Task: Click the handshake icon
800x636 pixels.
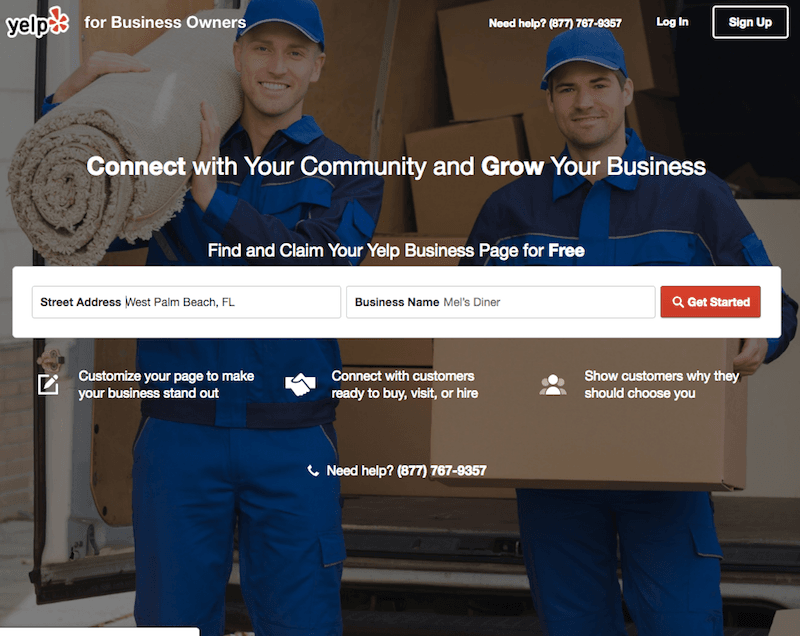Action: pos(300,385)
